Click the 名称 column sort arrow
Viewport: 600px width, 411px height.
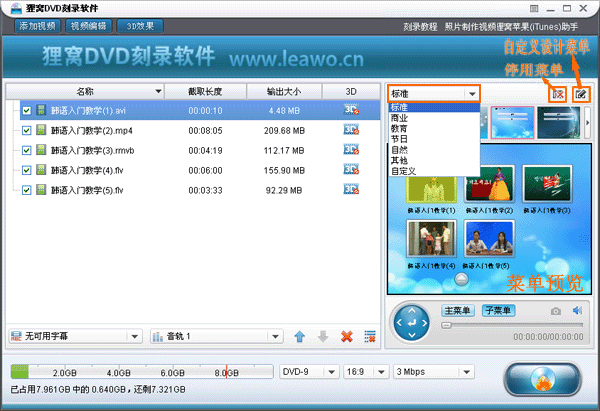pyautogui.click(x=158, y=91)
